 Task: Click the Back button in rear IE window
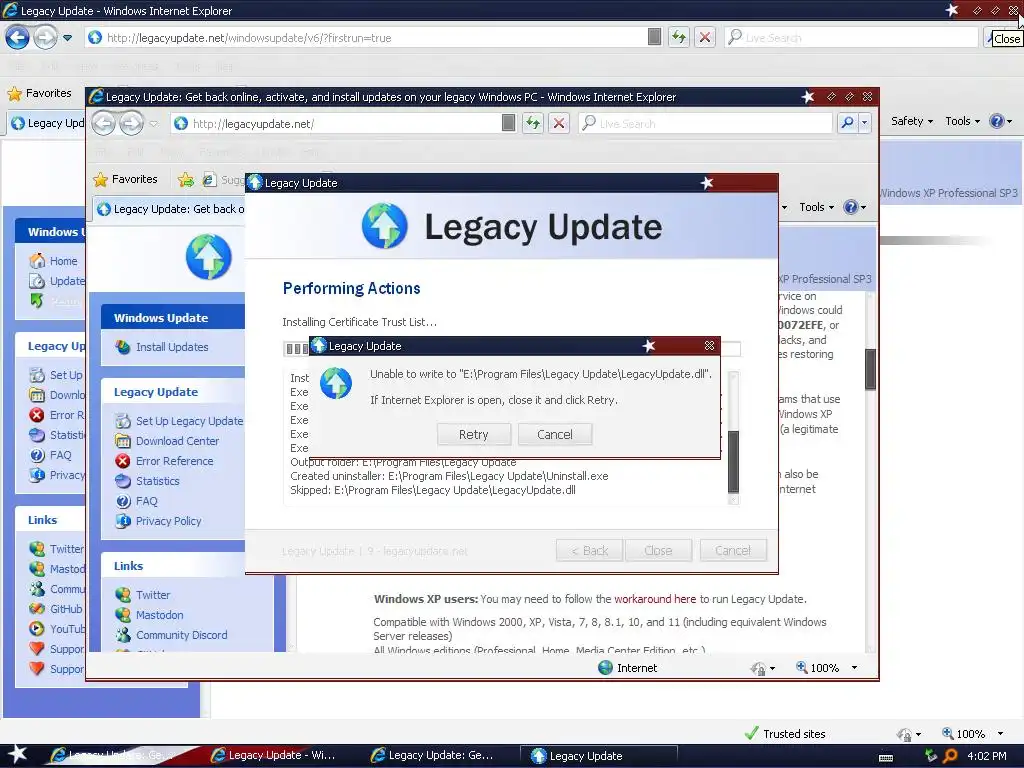[x=17, y=37]
